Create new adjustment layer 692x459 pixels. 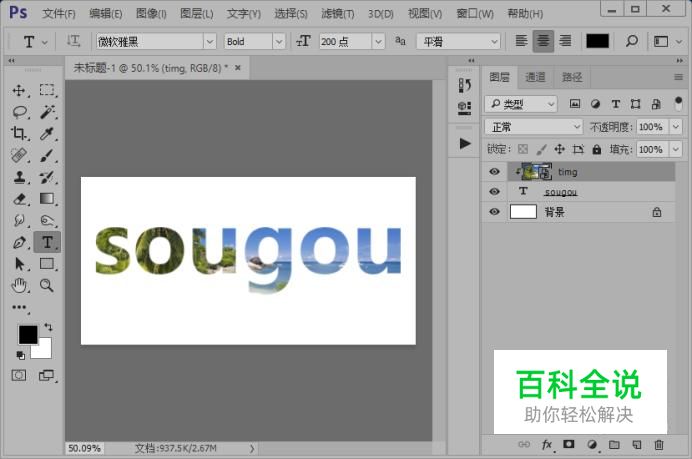coord(592,444)
